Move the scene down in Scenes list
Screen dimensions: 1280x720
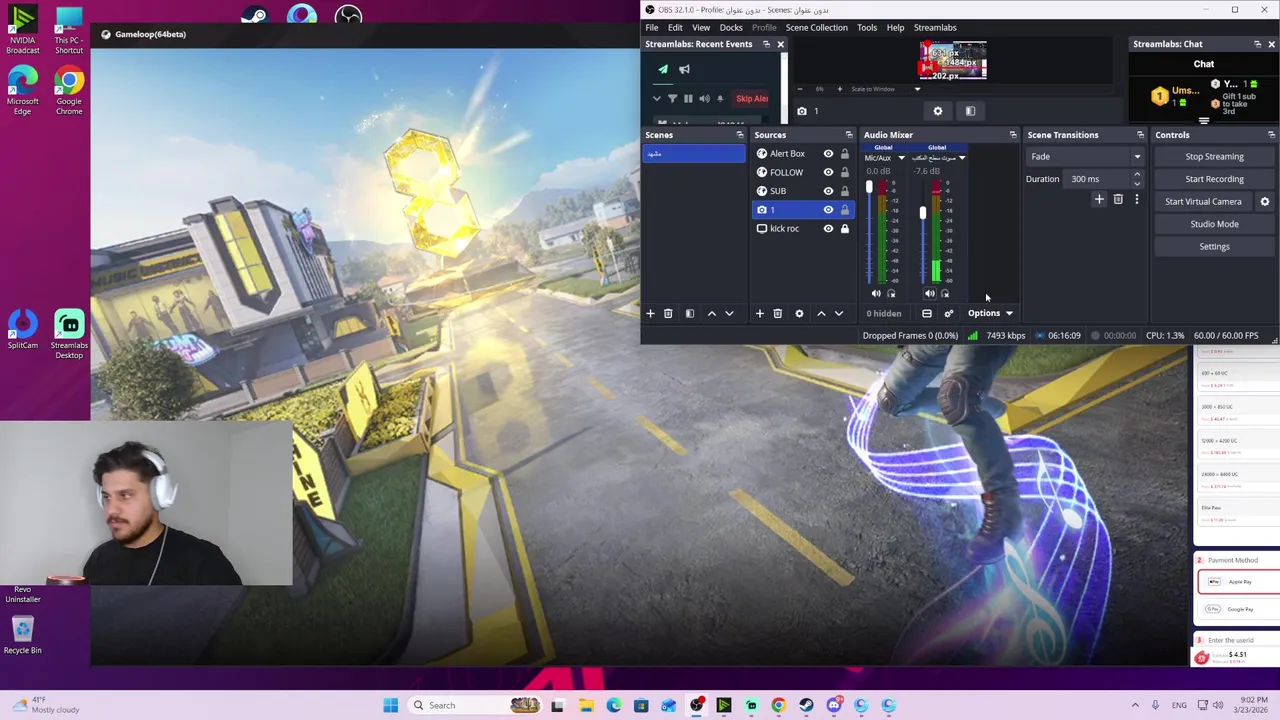(x=729, y=314)
